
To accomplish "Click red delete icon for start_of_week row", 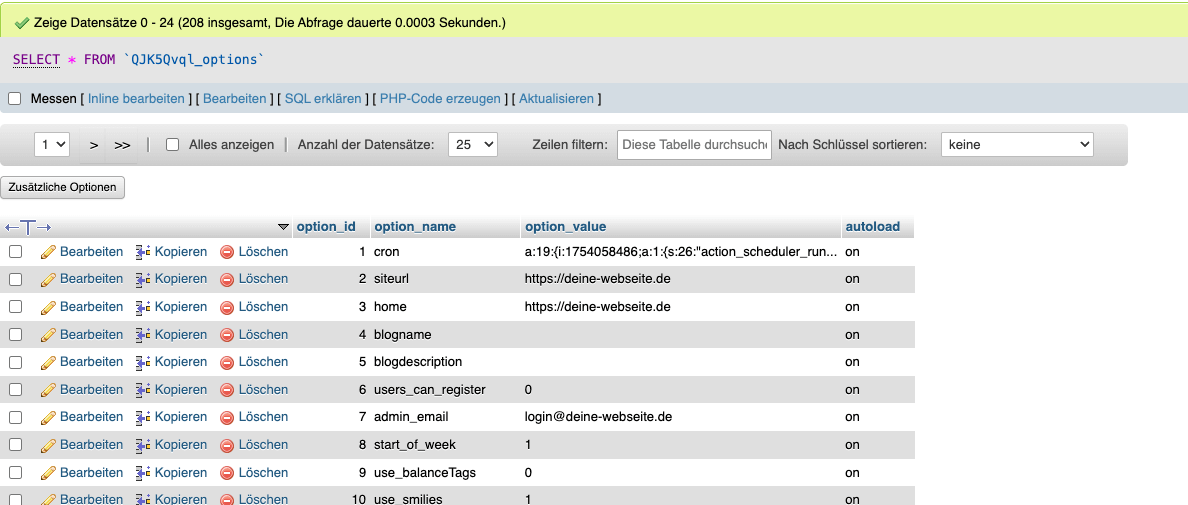I will tap(227, 445).
